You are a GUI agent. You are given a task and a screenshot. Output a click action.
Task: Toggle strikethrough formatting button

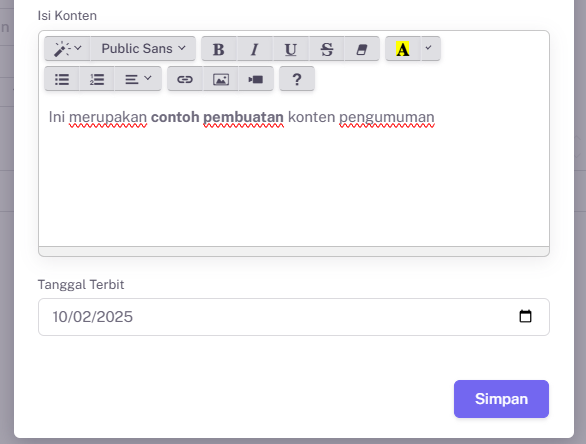tap(326, 49)
